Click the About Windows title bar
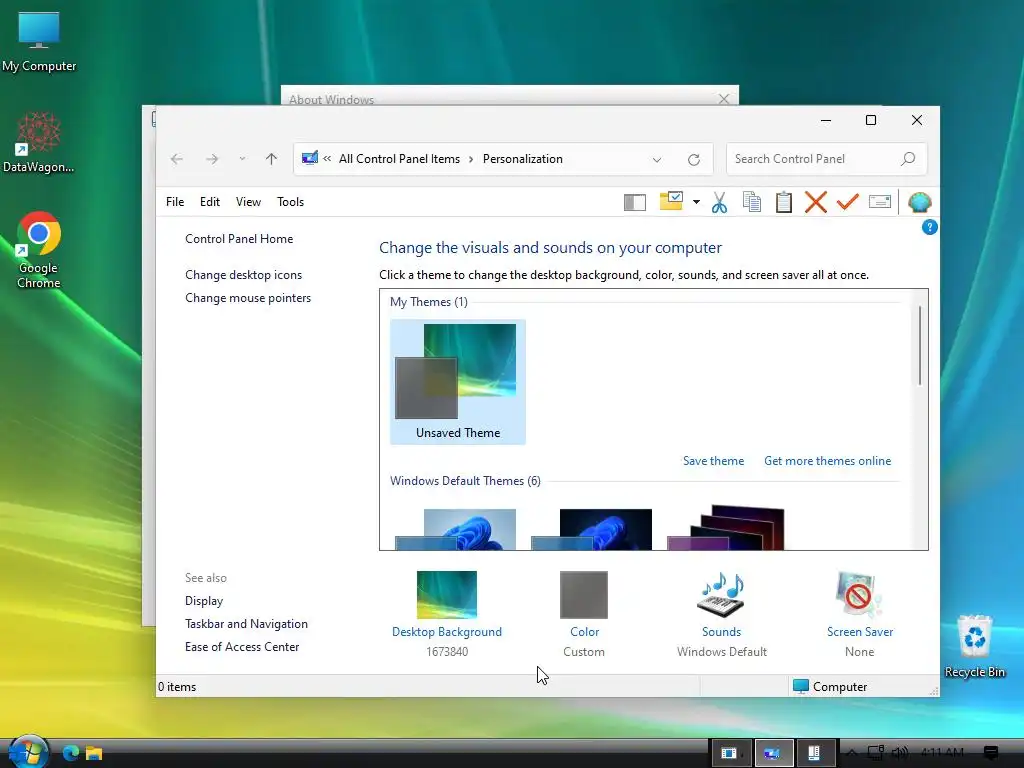 point(509,97)
